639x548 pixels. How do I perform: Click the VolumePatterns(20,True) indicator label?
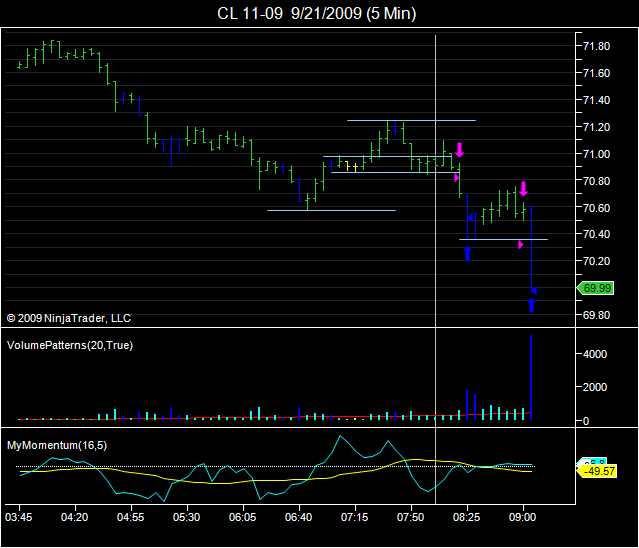70,345
